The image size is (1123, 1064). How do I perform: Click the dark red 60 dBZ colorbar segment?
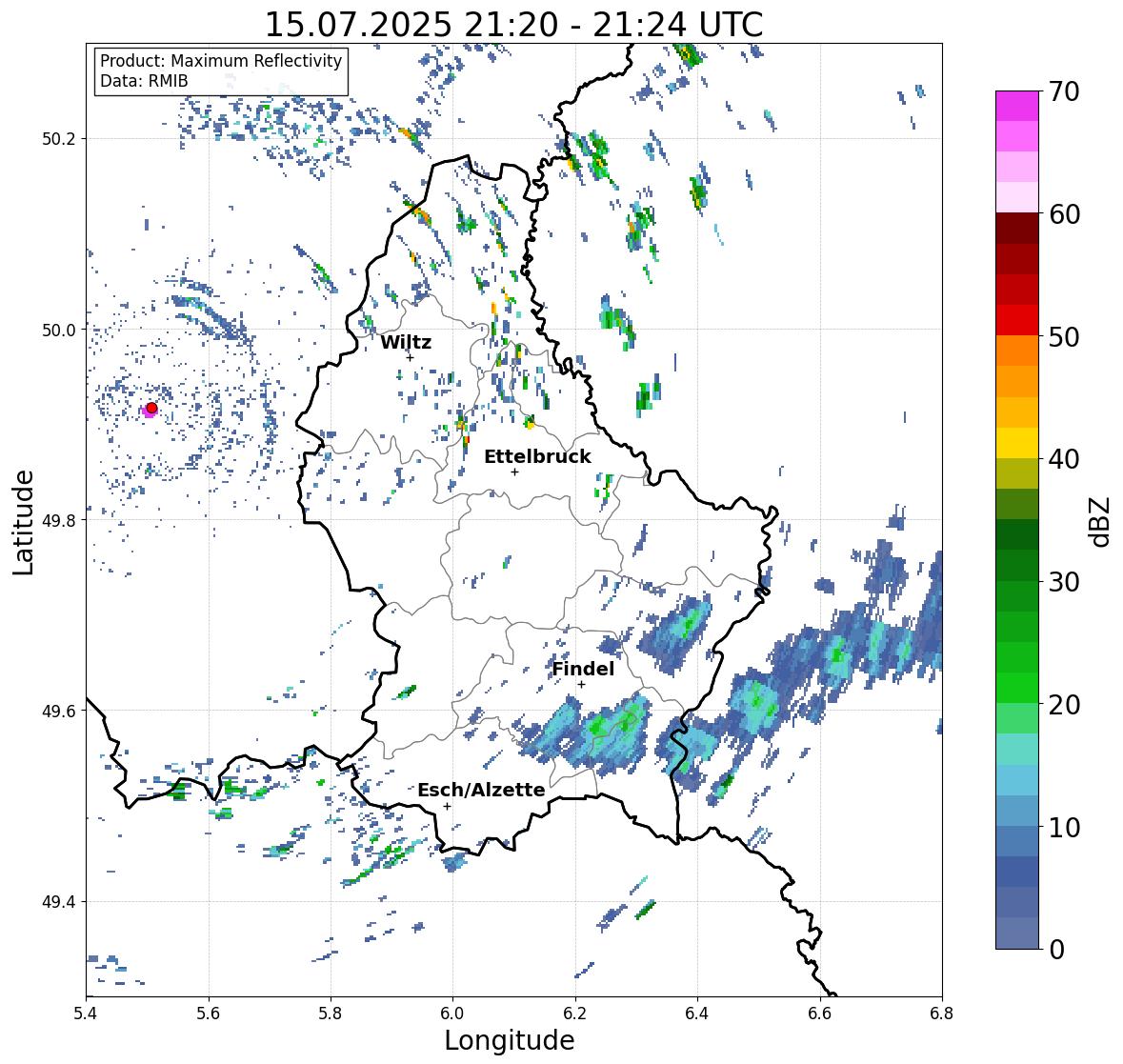[x=1017, y=229]
